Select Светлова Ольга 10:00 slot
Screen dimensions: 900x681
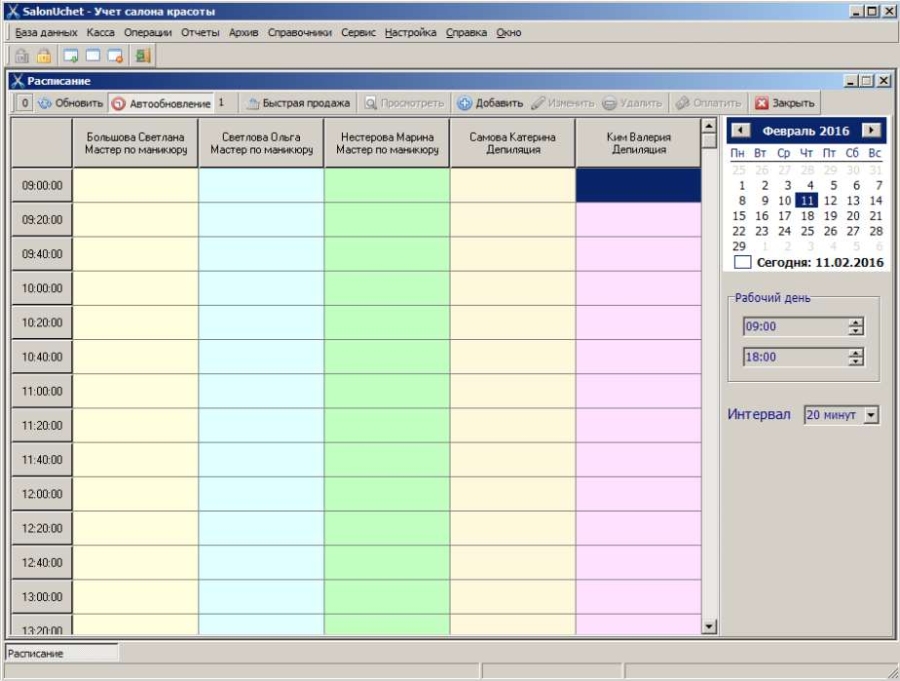(x=261, y=288)
